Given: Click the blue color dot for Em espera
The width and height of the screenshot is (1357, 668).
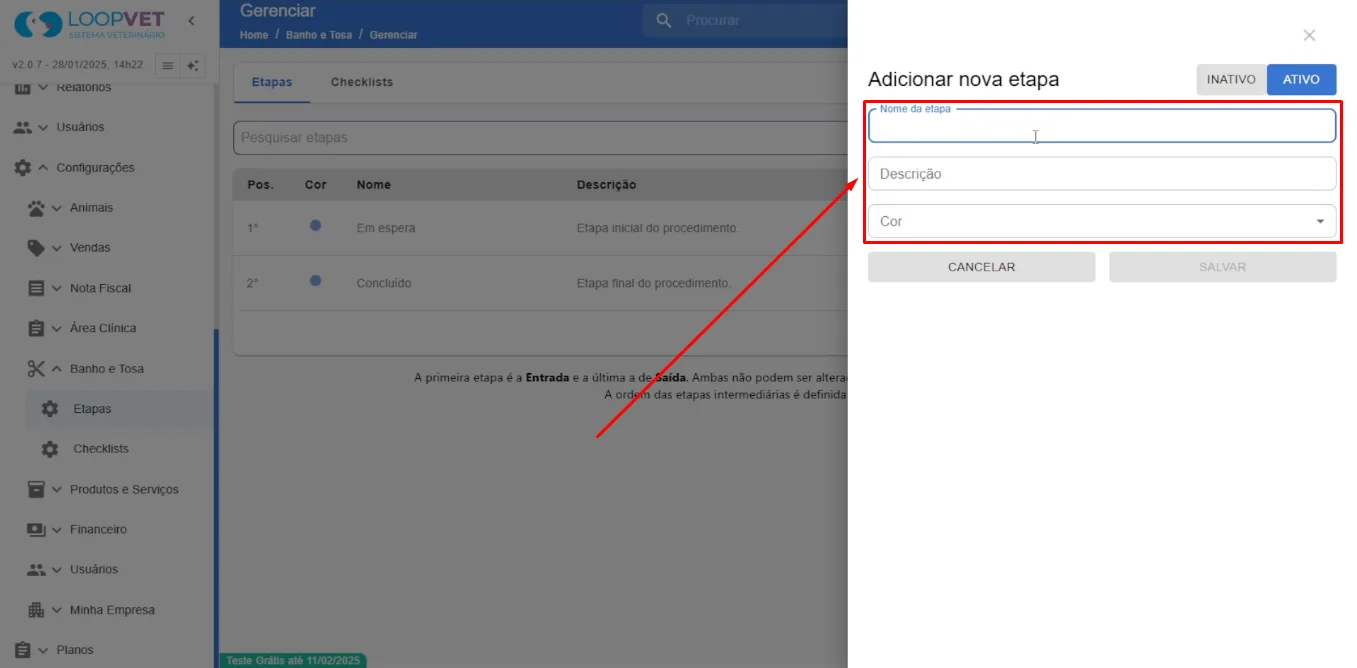Looking at the screenshot, I should 315,226.
